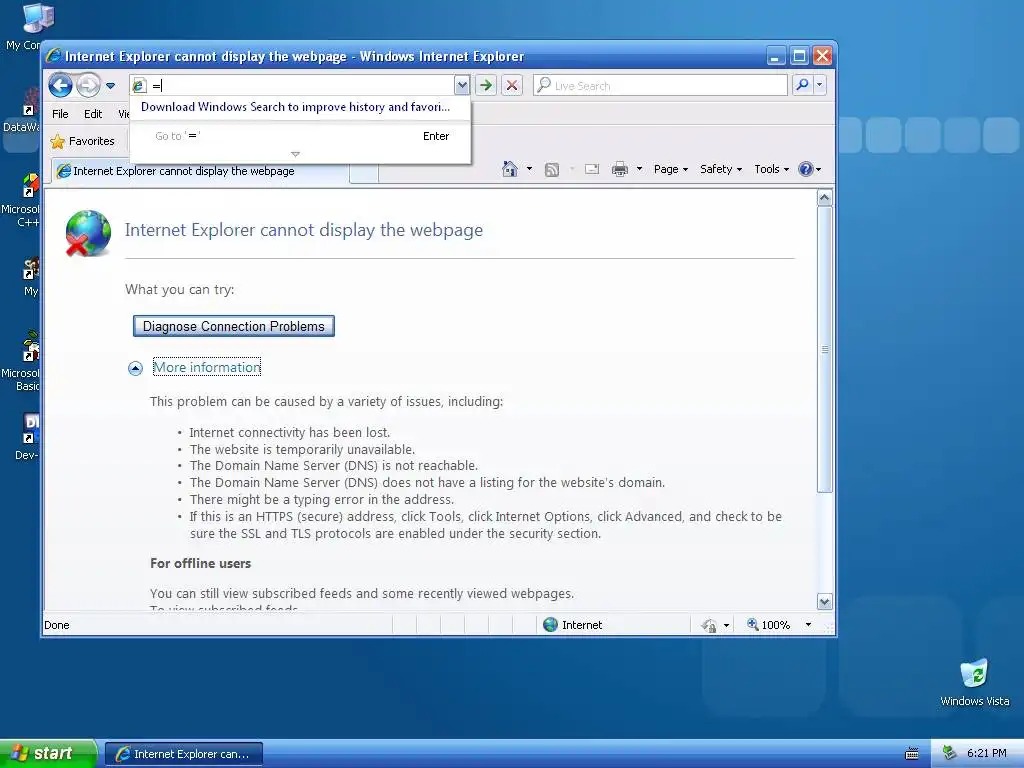Open the search provider dropdown arrow

(x=820, y=85)
